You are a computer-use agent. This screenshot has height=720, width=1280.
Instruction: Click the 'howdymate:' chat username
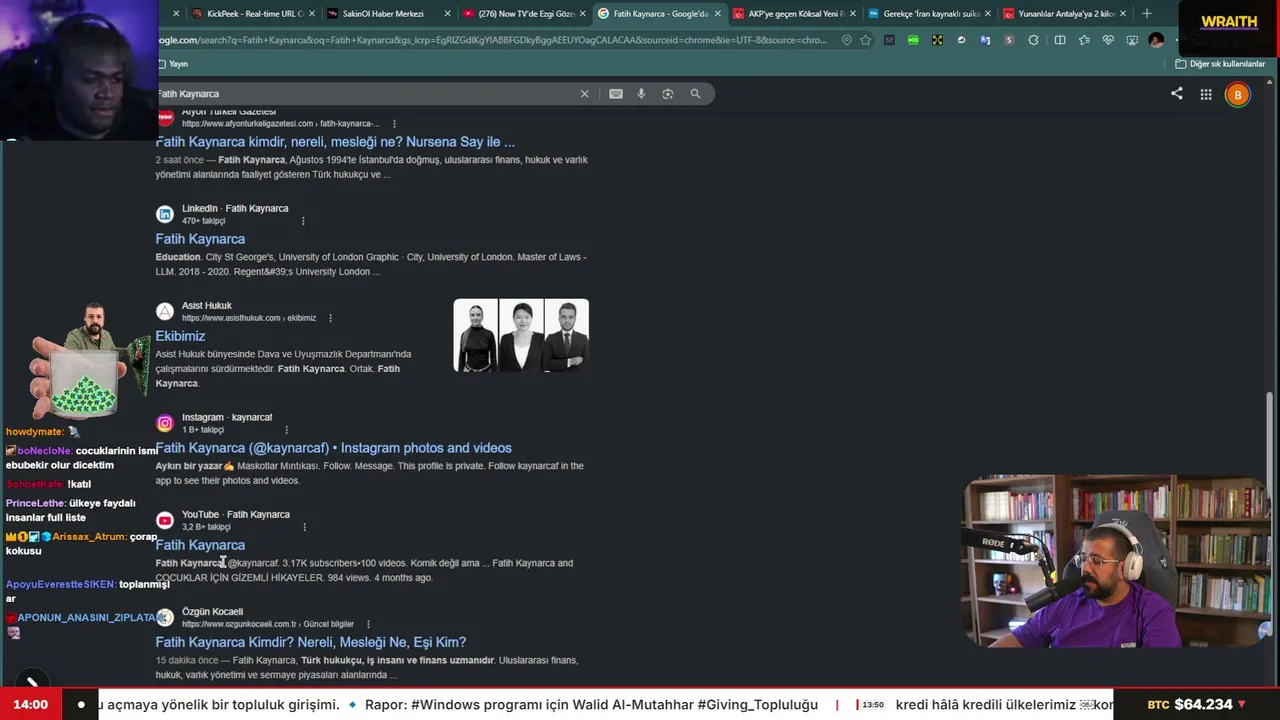(35, 432)
